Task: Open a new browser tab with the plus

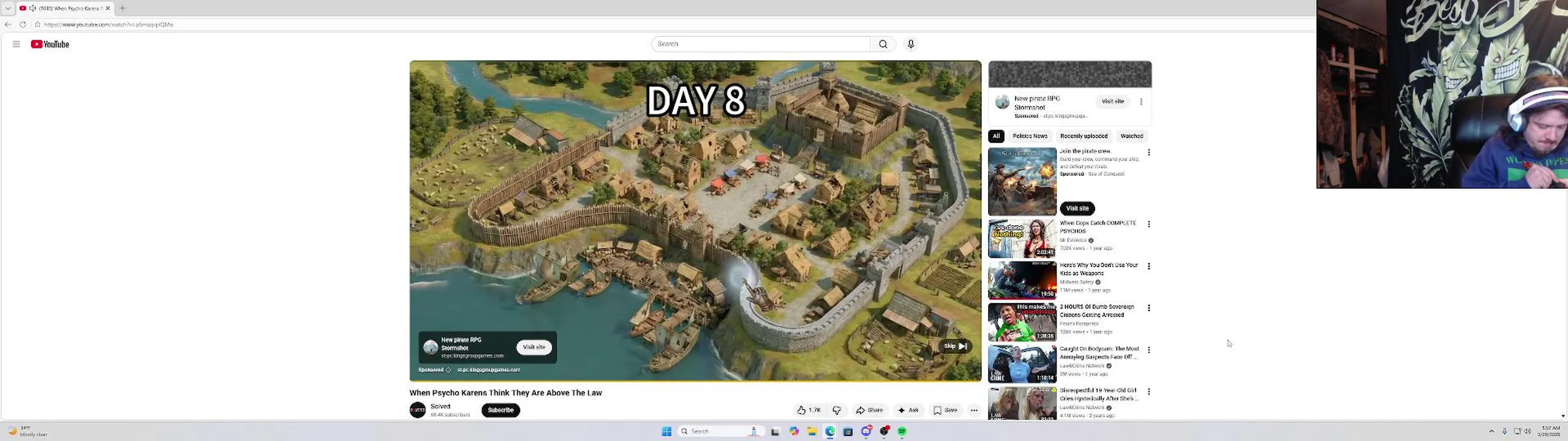Action: click(123, 8)
